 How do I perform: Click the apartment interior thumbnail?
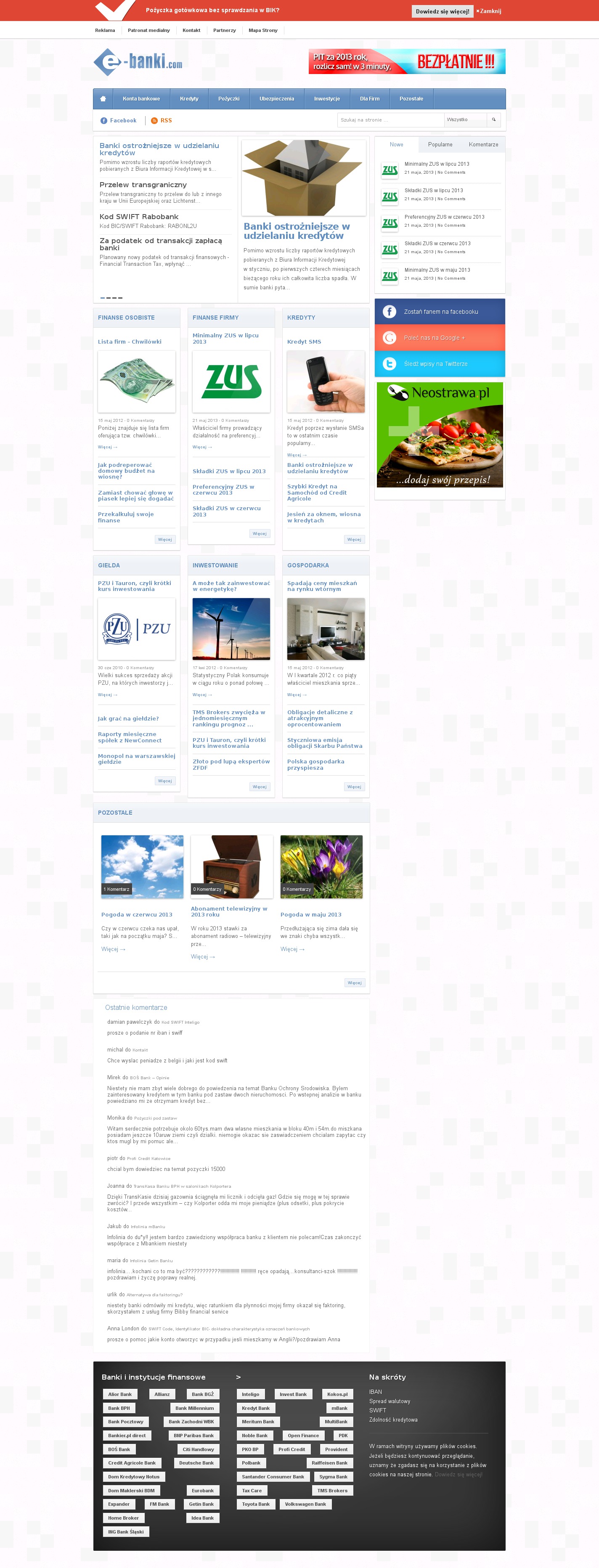[x=326, y=629]
